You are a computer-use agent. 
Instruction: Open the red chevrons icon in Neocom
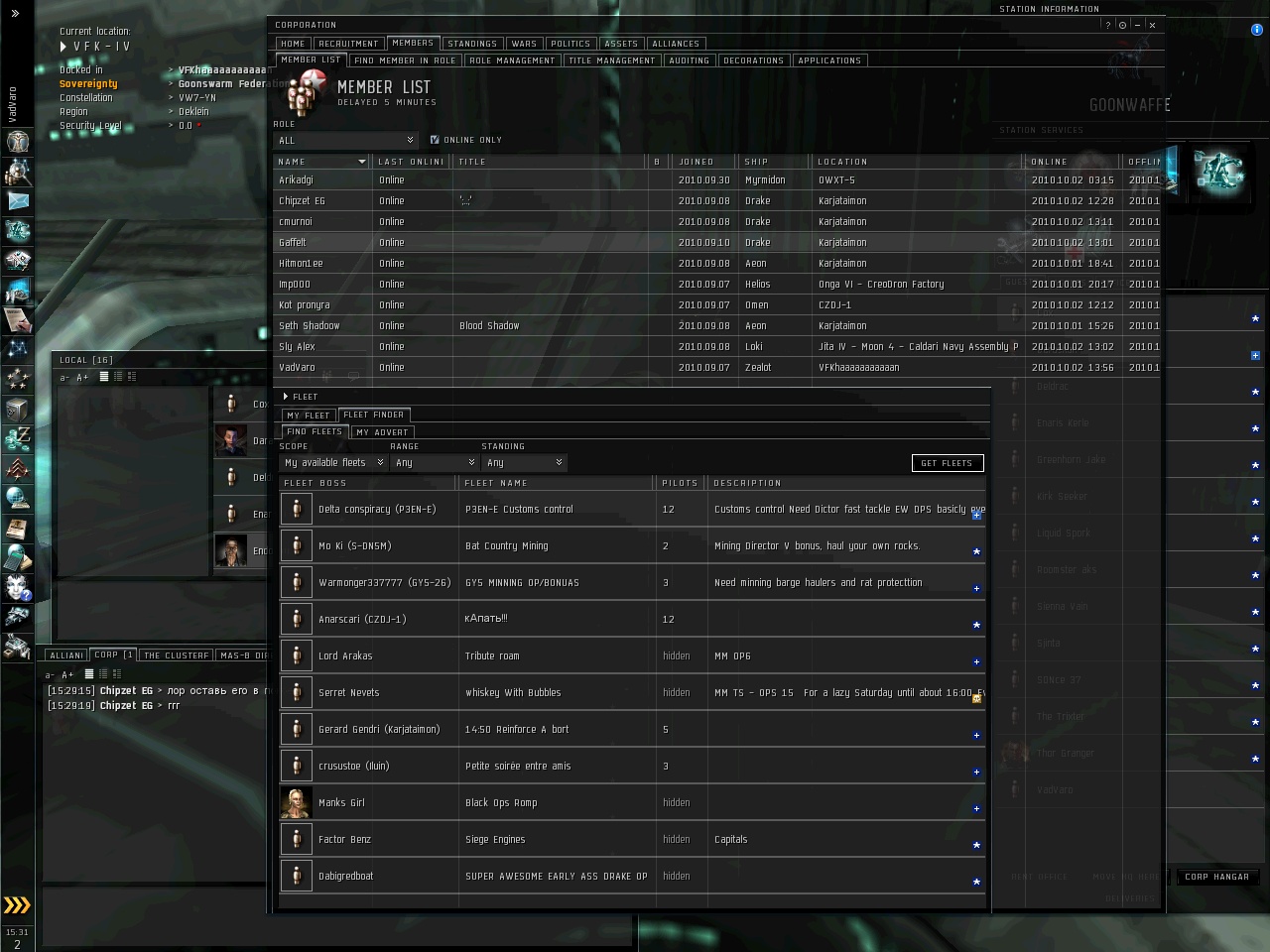tap(18, 468)
